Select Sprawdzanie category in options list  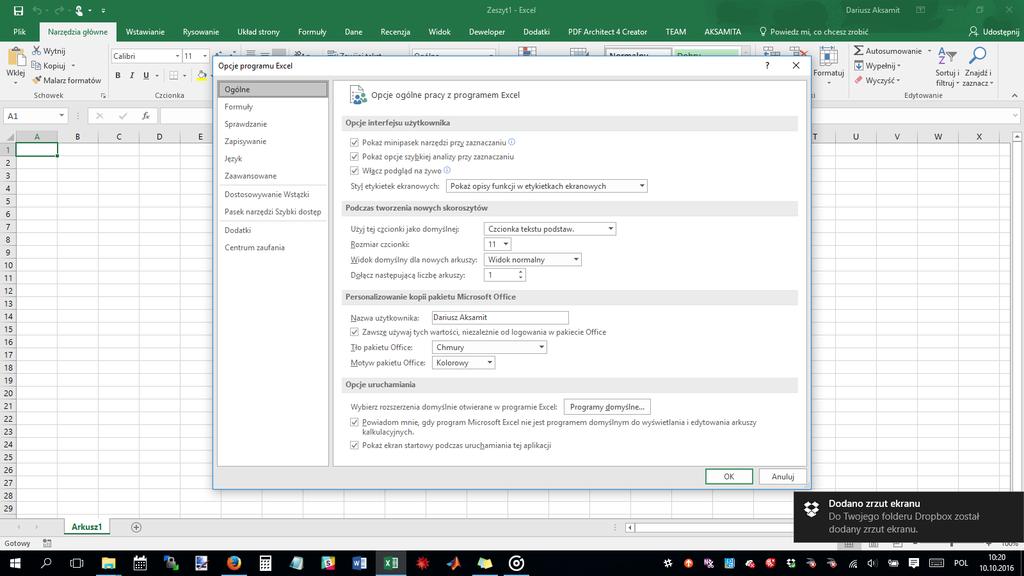(x=272, y=124)
